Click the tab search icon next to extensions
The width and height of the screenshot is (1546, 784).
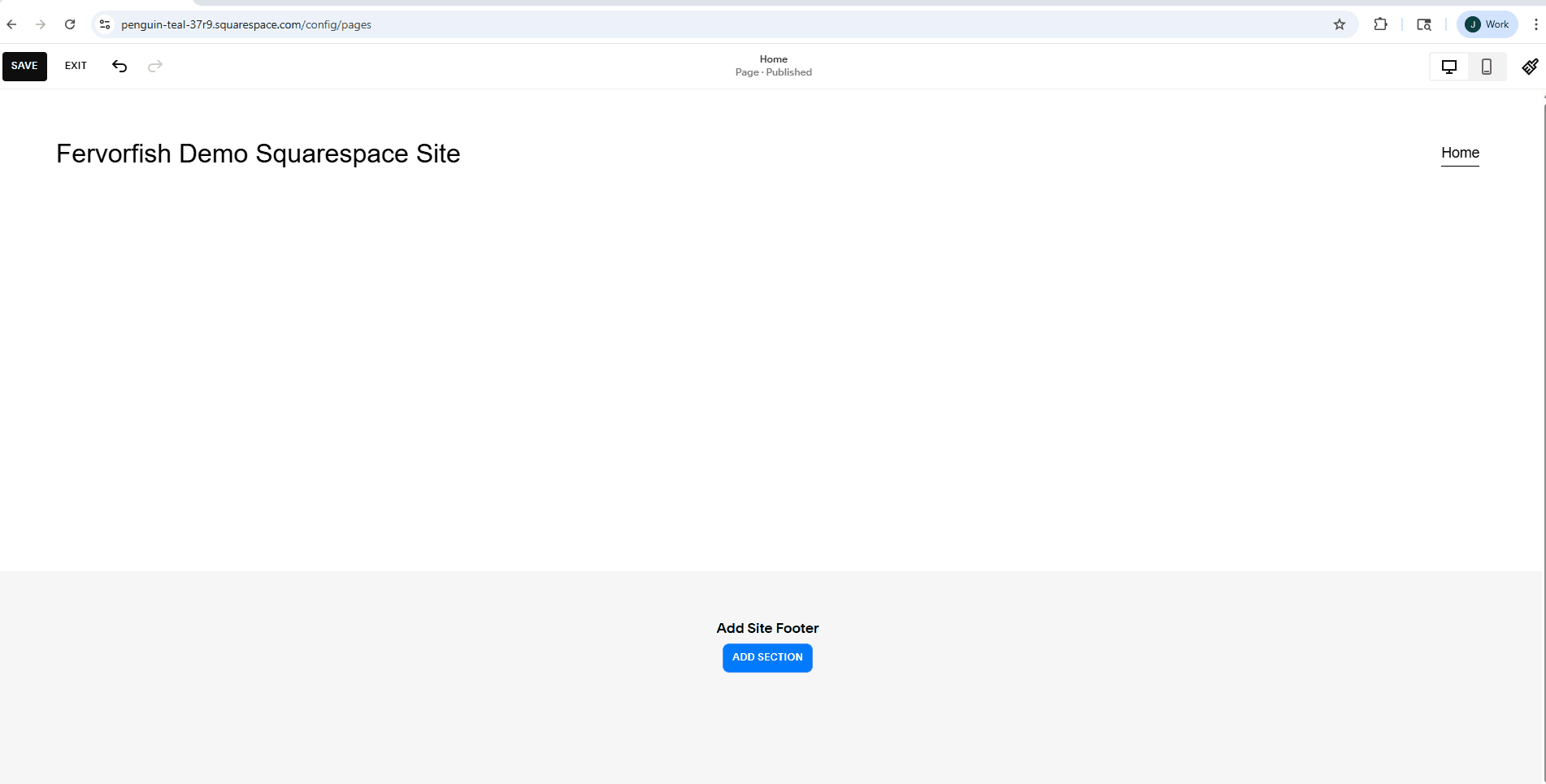tap(1424, 24)
